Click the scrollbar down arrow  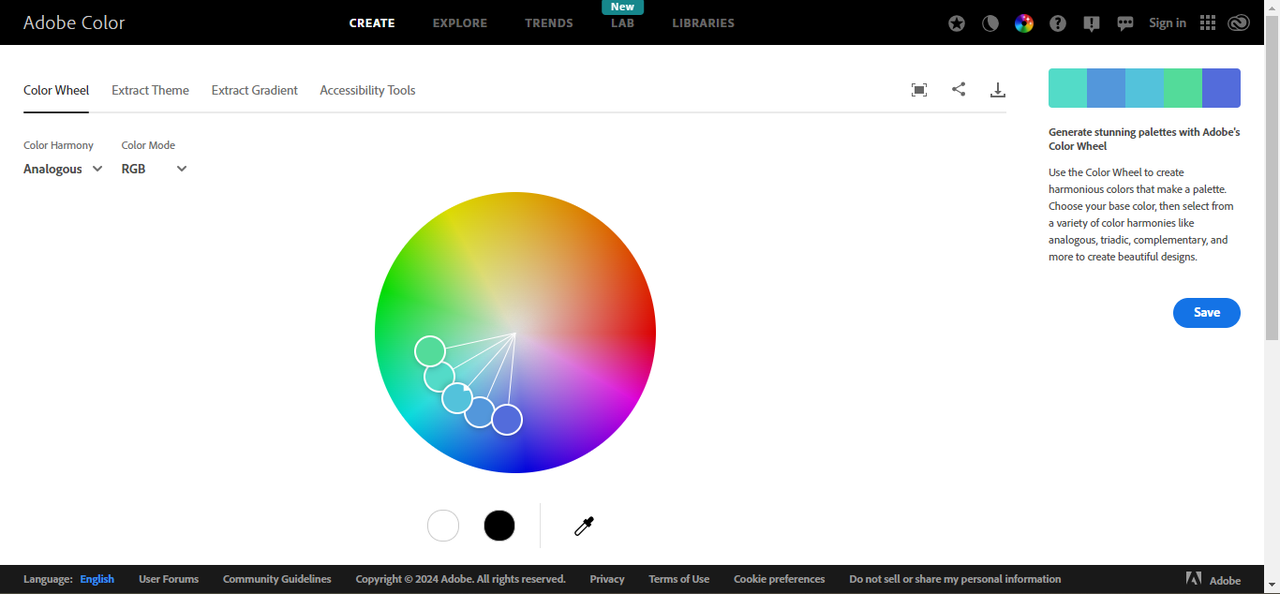point(1272,585)
